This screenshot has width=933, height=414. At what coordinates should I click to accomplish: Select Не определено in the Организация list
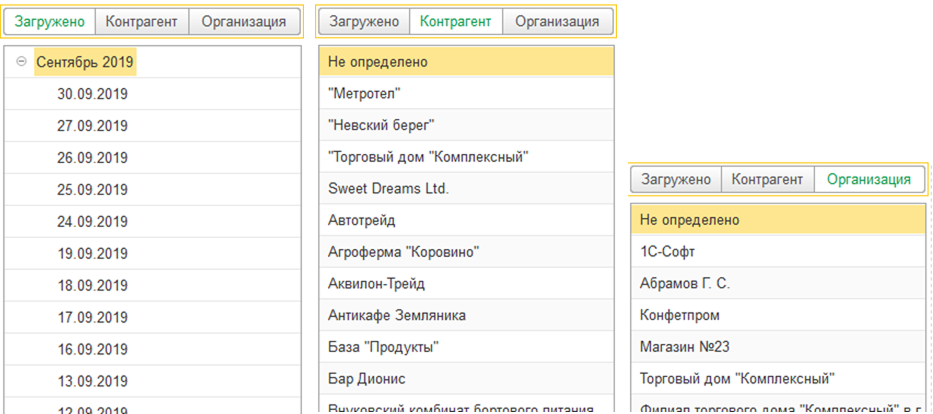click(x=778, y=219)
